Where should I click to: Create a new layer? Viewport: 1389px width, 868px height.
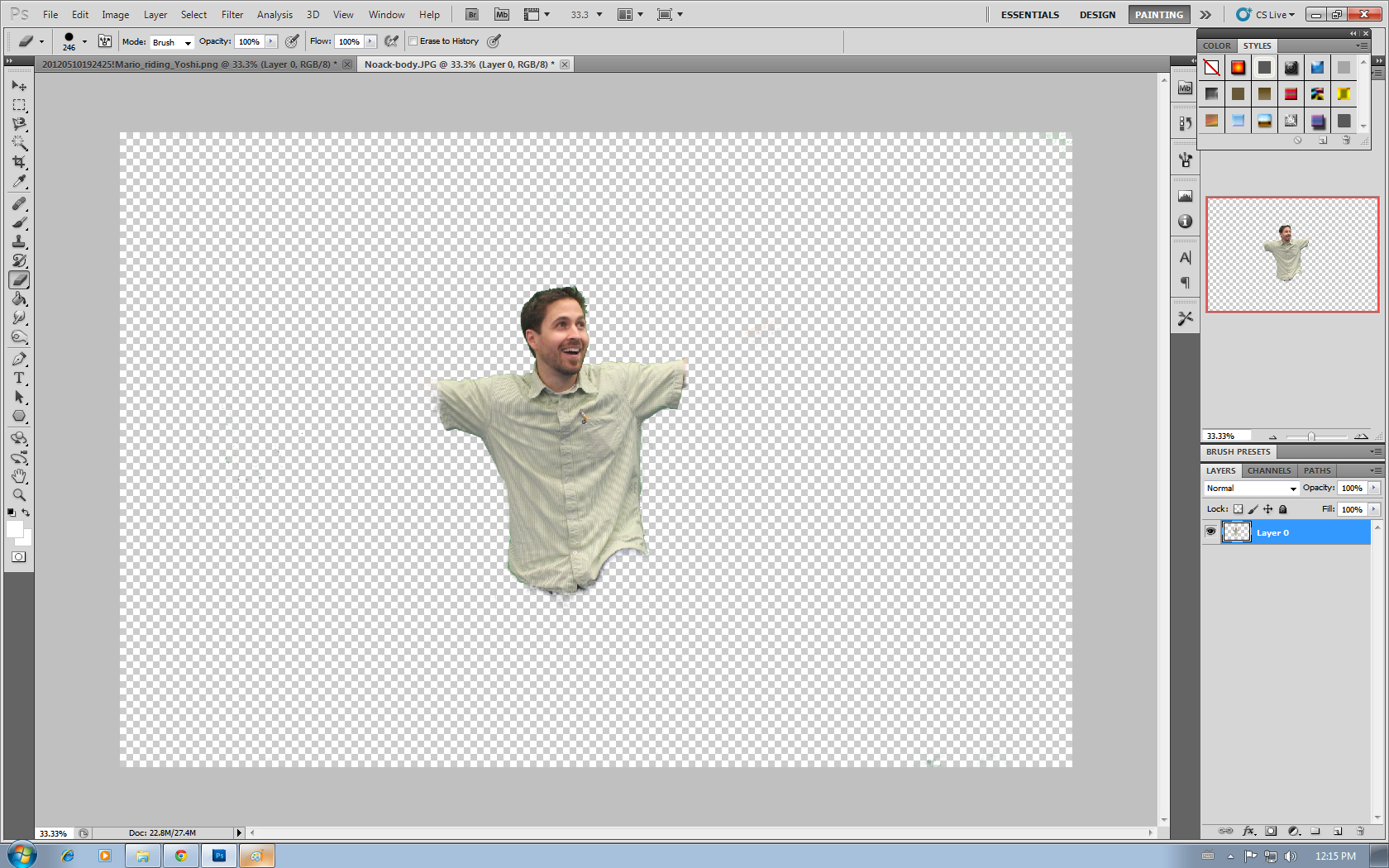click(x=1338, y=831)
